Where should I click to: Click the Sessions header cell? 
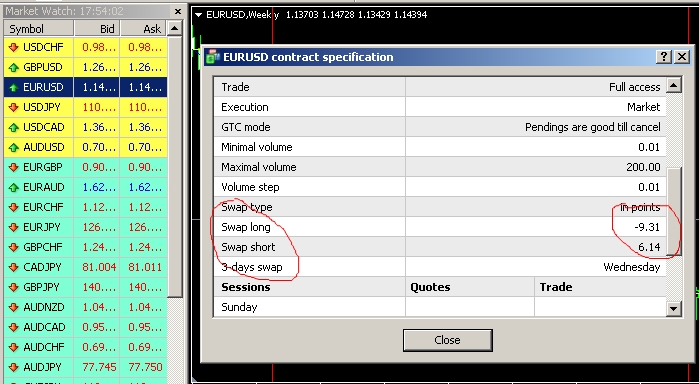click(309, 287)
